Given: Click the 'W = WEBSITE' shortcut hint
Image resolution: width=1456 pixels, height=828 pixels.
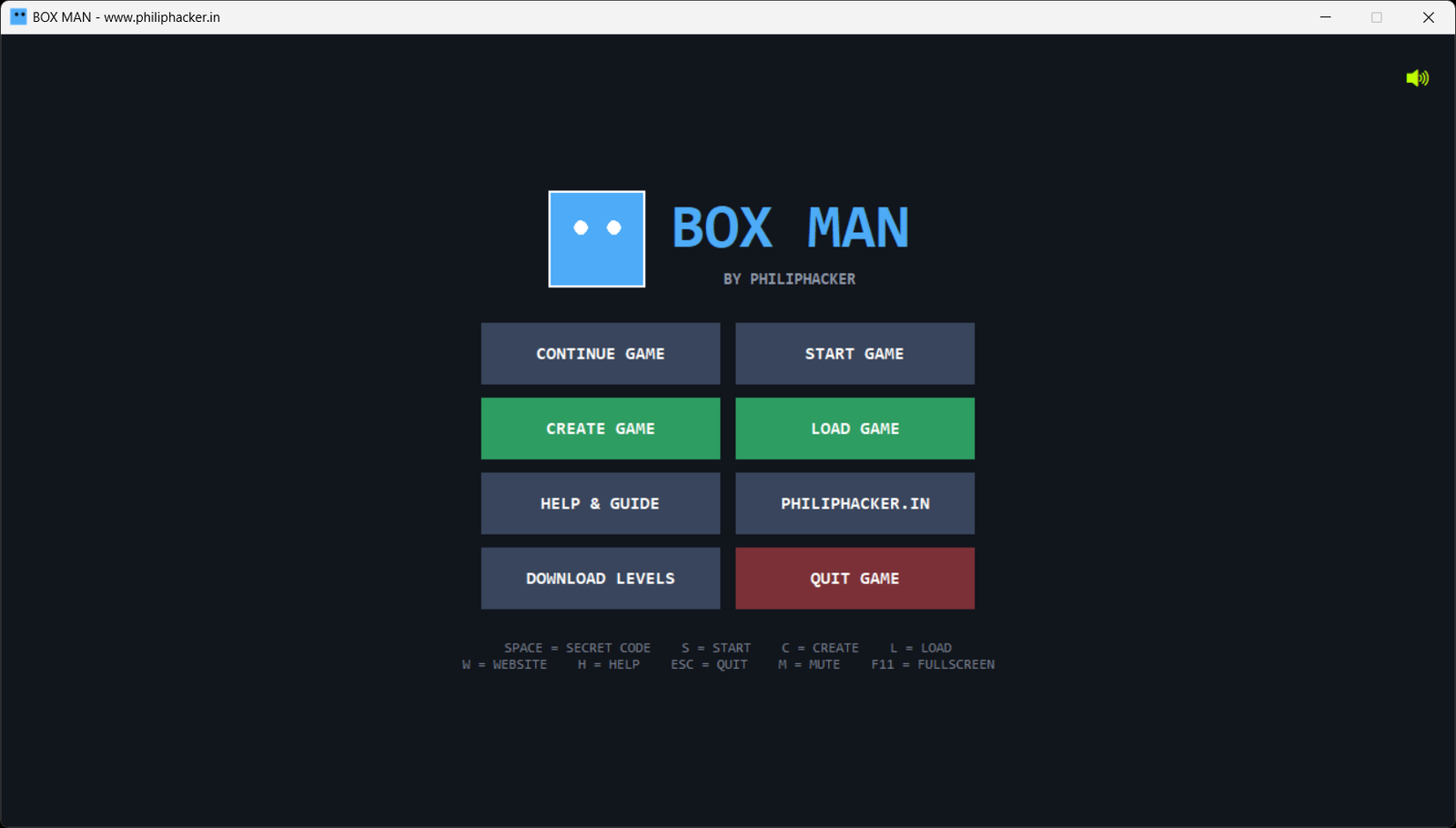Looking at the screenshot, I should tap(504, 664).
